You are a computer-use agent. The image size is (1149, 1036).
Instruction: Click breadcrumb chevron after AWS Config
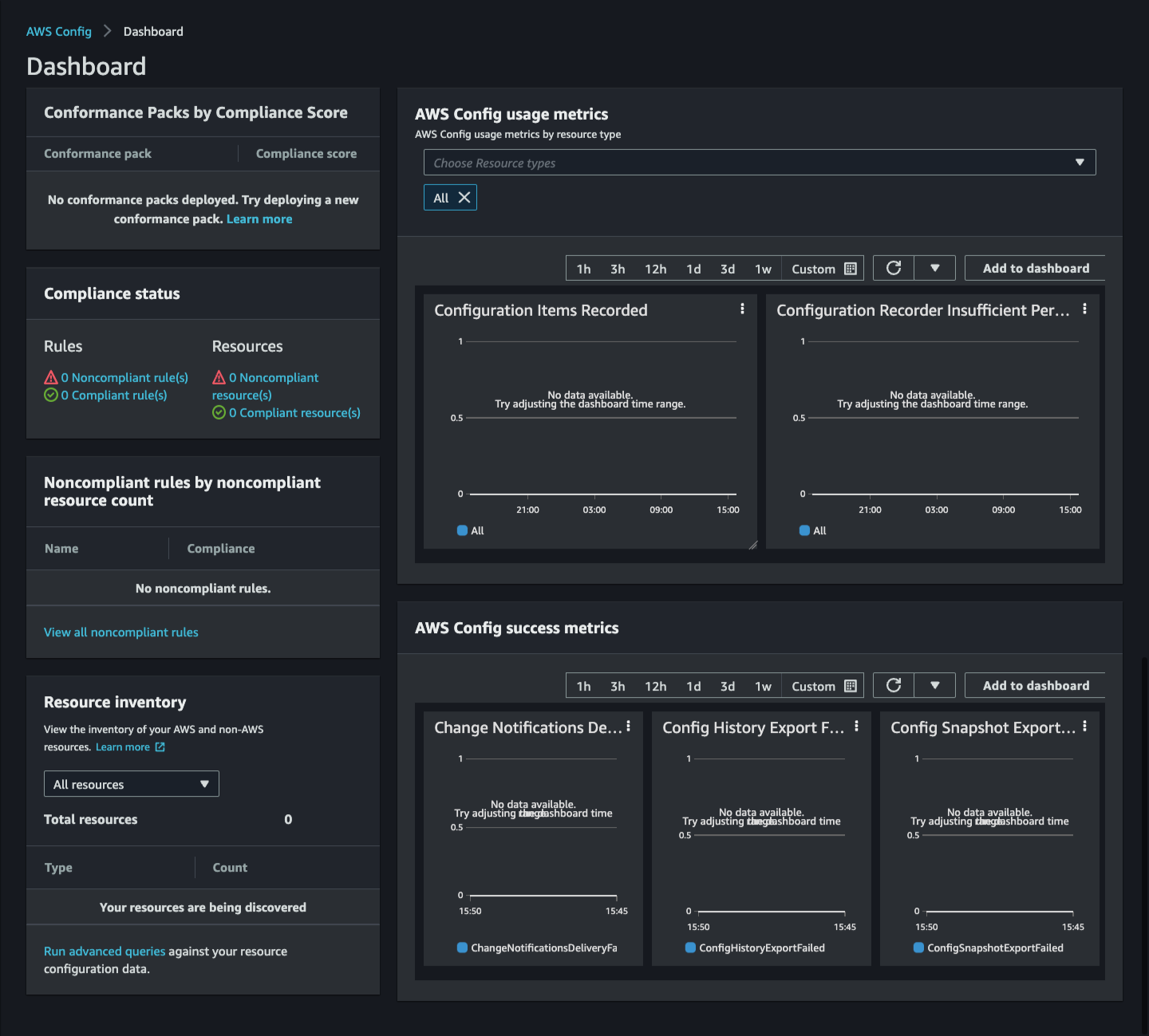click(x=107, y=31)
